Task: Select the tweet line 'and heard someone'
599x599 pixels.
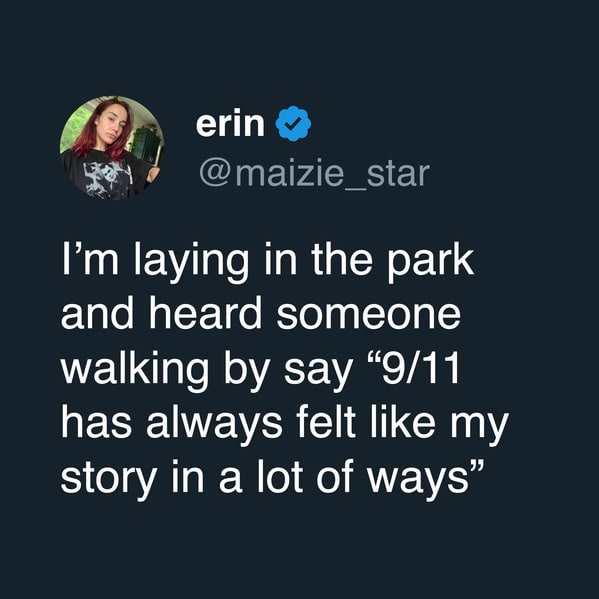Action: (x=261, y=316)
